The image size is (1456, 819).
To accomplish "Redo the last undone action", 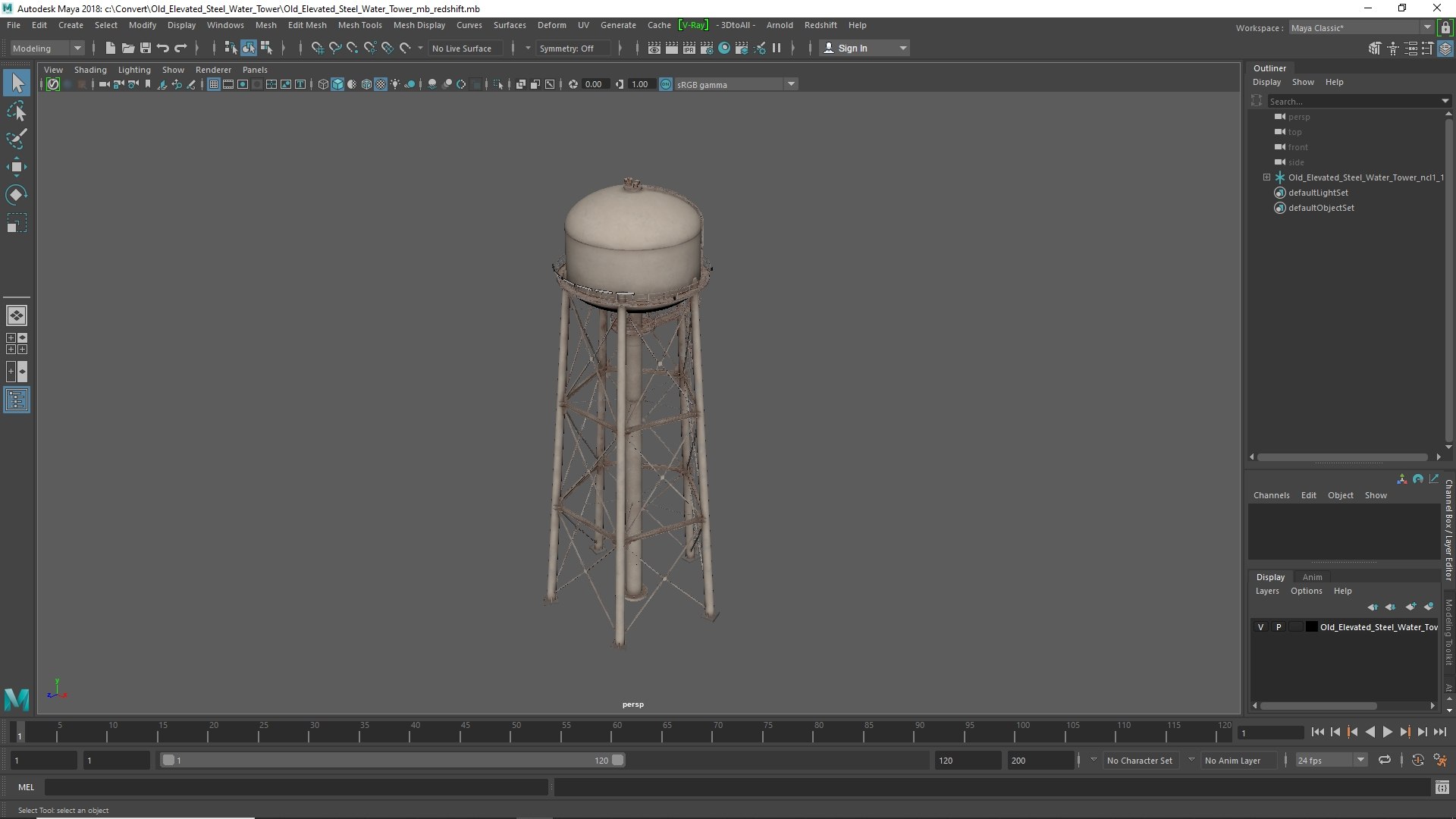I will pos(180,48).
